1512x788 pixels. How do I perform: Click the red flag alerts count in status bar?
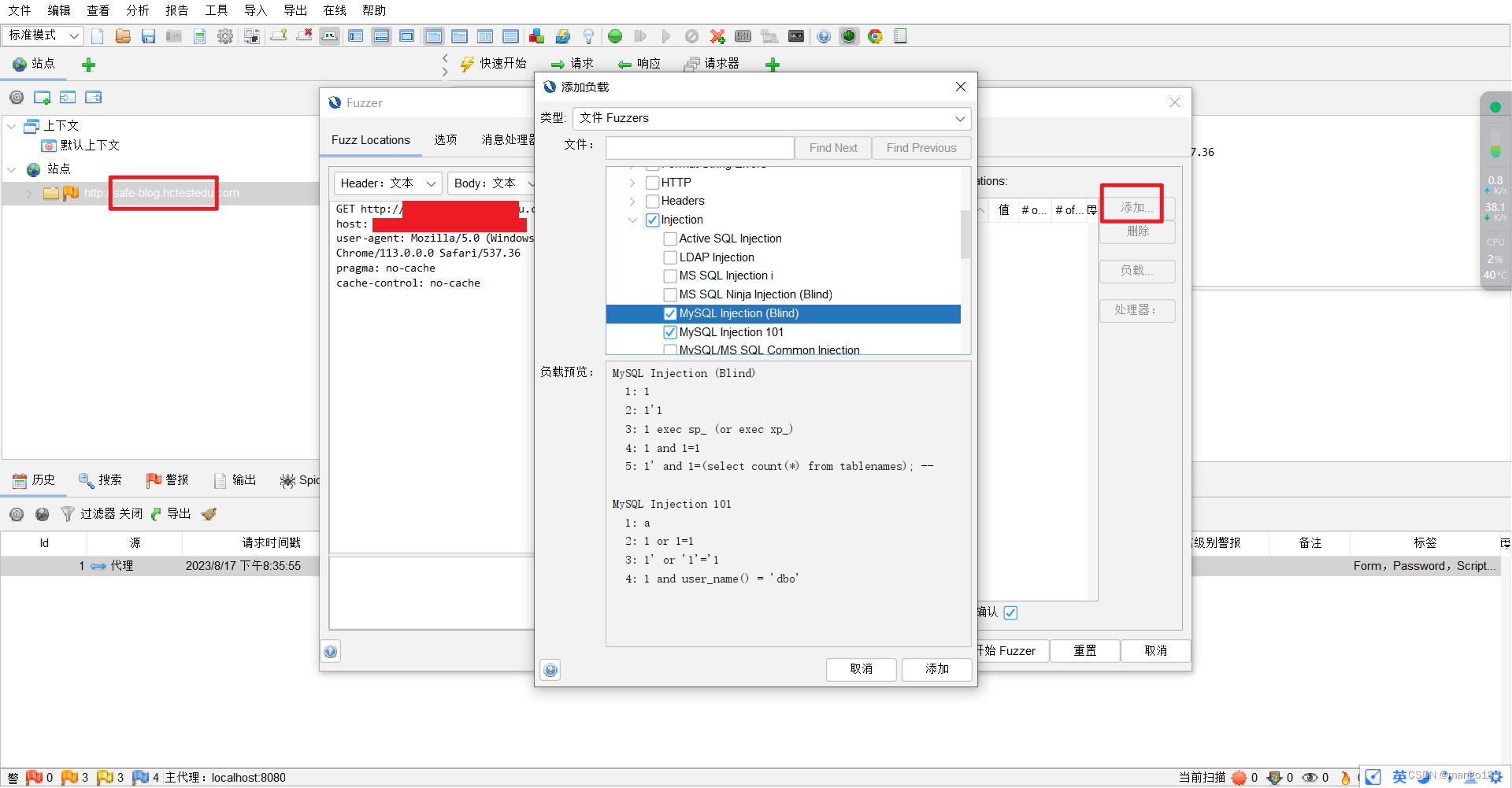pyautogui.click(x=39, y=778)
